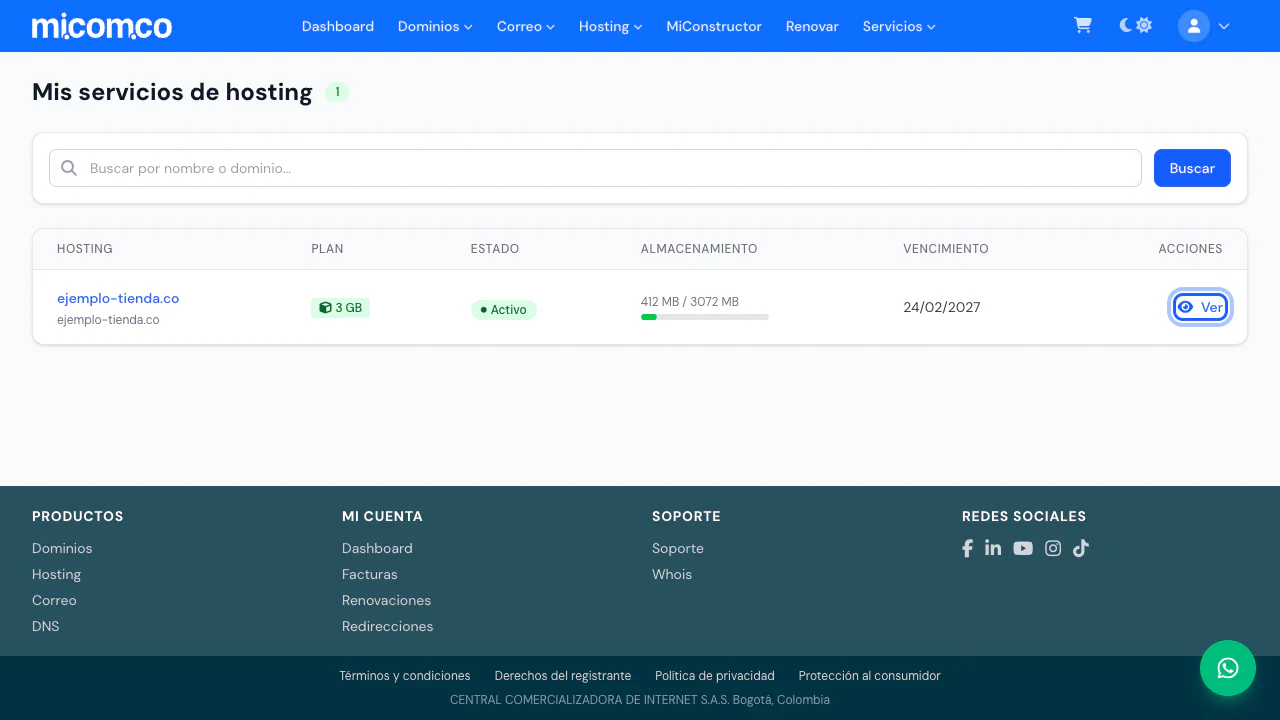Open MiConstructor from the navbar
Image resolution: width=1280 pixels, height=720 pixels.
(714, 26)
